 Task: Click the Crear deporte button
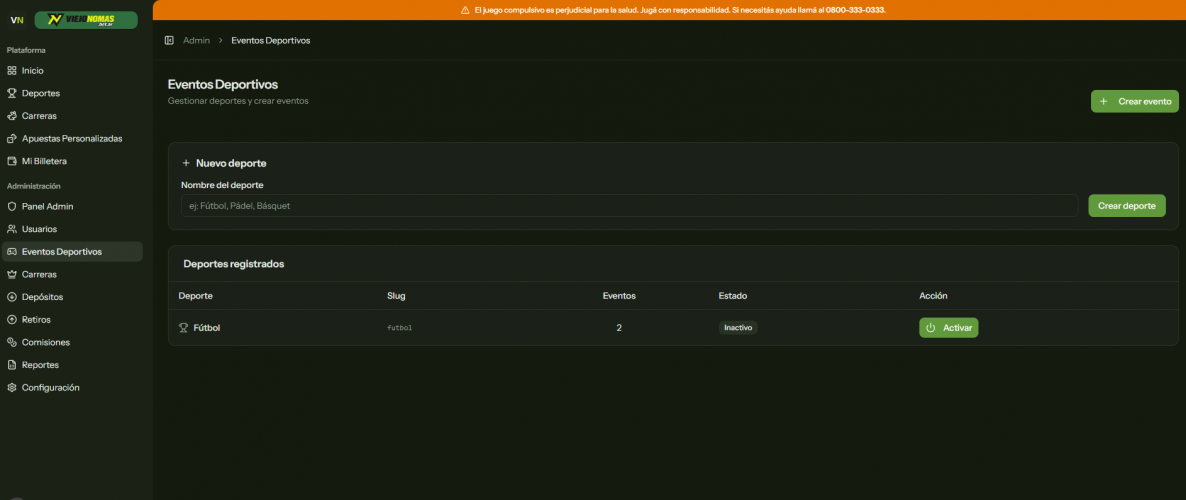pyautogui.click(x=1127, y=206)
